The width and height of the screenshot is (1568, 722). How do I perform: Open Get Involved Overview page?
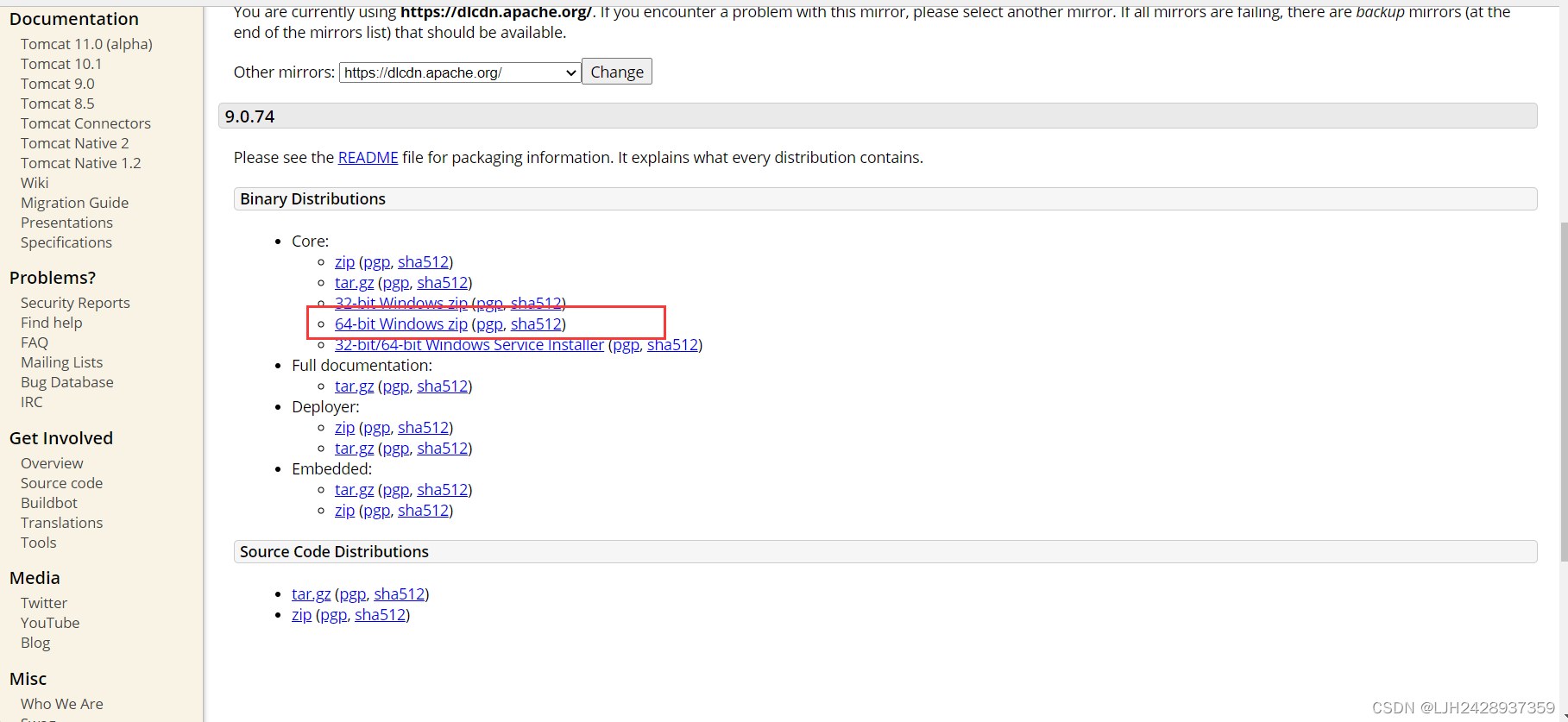click(52, 463)
